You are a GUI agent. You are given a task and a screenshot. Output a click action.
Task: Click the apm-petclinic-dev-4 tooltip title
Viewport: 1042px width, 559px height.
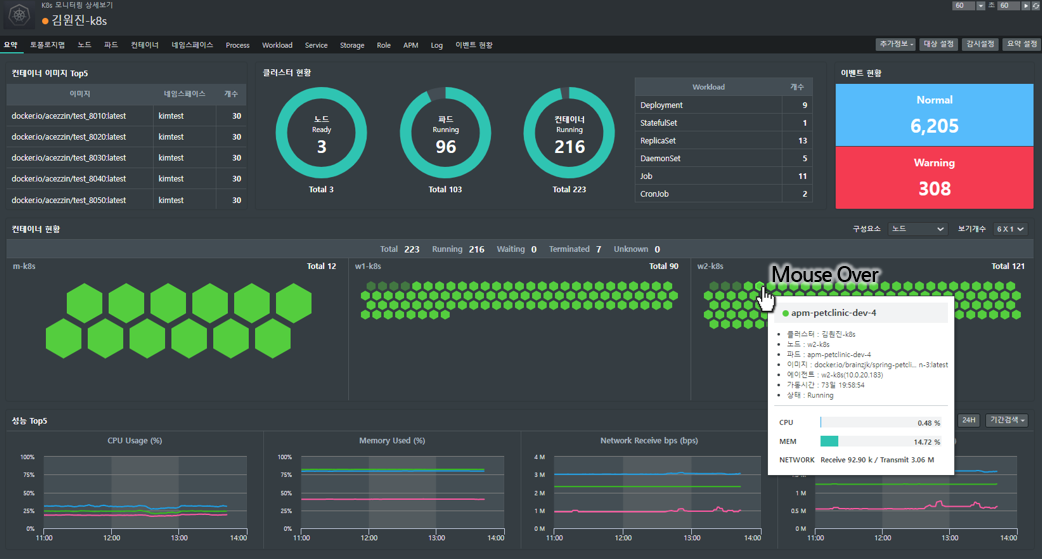(833, 313)
